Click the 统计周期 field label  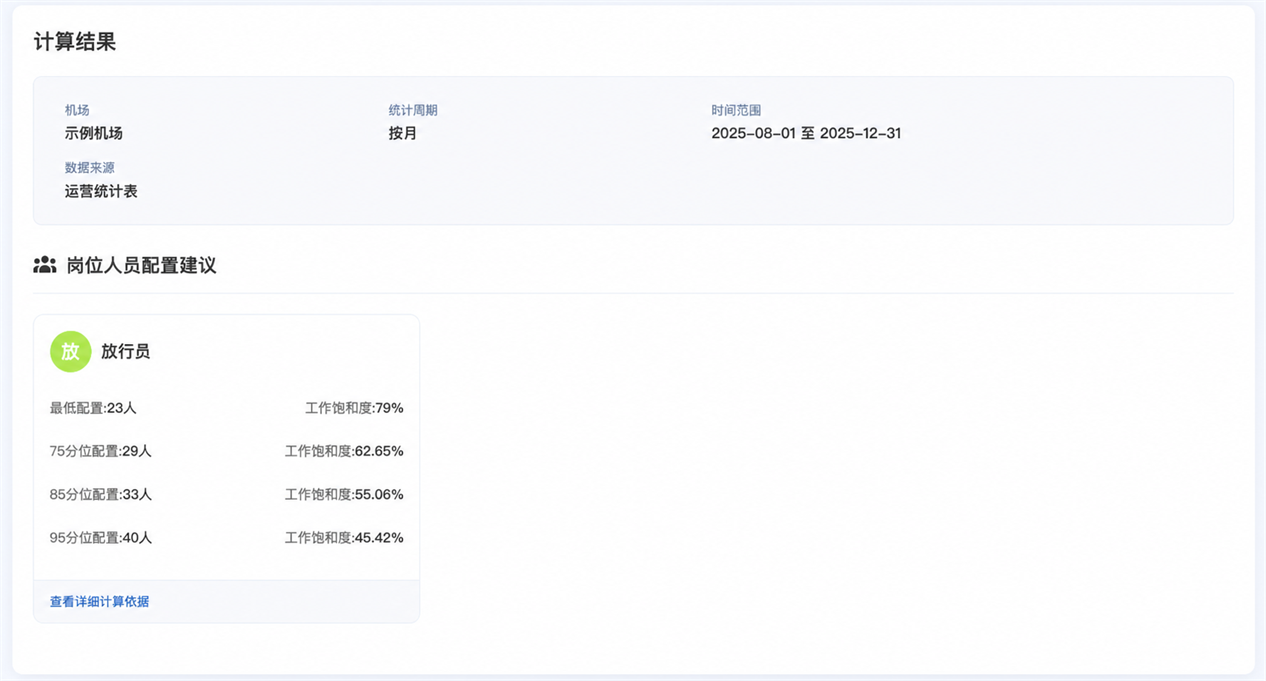(x=413, y=110)
